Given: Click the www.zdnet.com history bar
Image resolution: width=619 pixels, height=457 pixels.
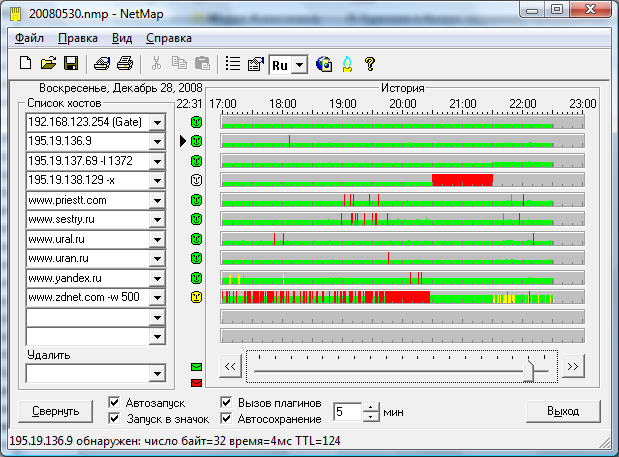Looking at the screenshot, I should click(x=402, y=297).
